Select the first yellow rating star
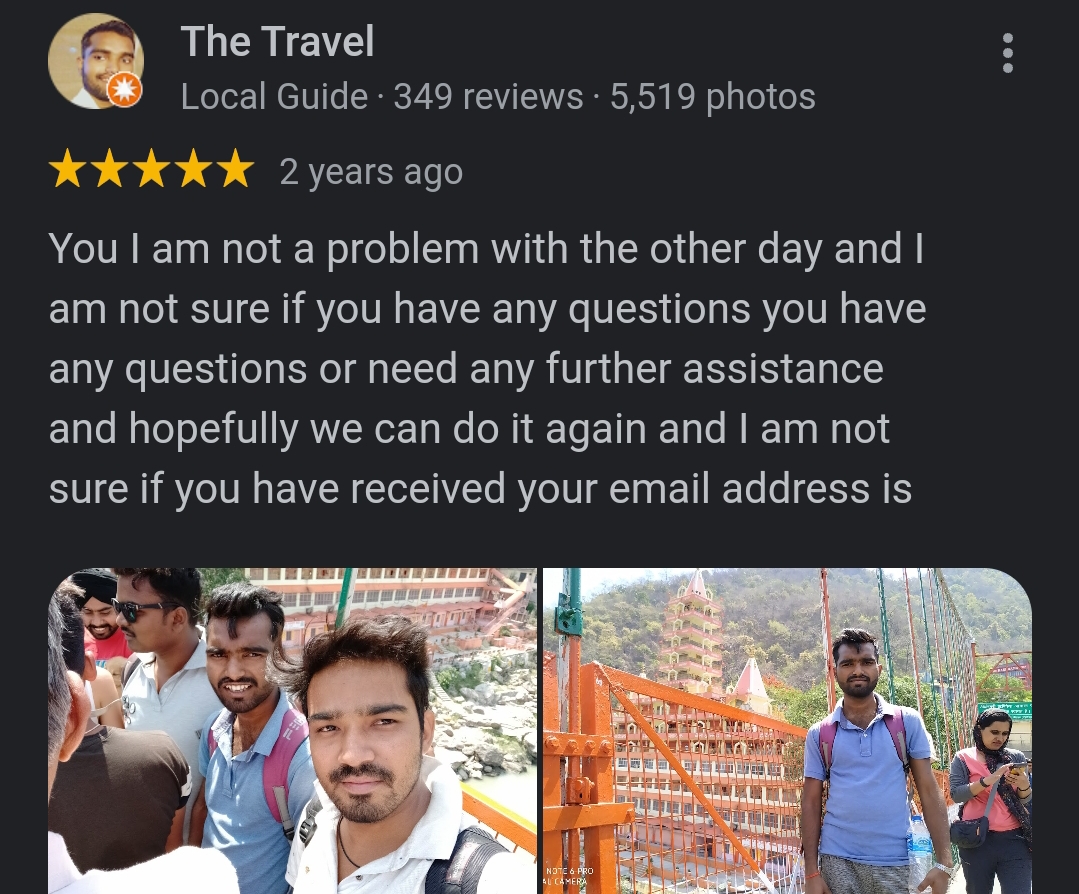The image size is (1079, 894). pyautogui.click(x=67, y=169)
